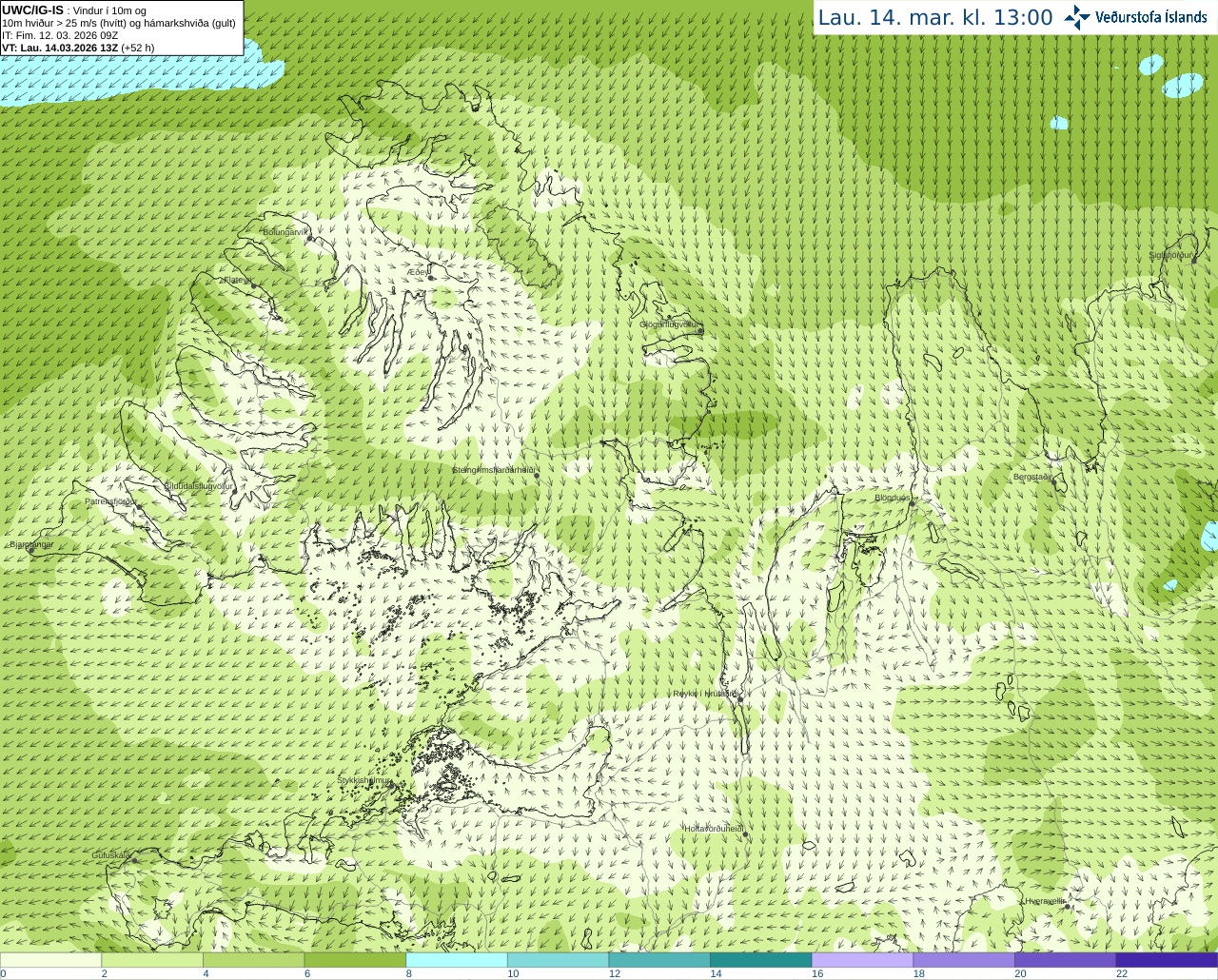The height and width of the screenshot is (980, 1218).
Task: Select the 10–12 m/s turquoise legend swatch
Action: pyautogui.click(x=558, y=960)
